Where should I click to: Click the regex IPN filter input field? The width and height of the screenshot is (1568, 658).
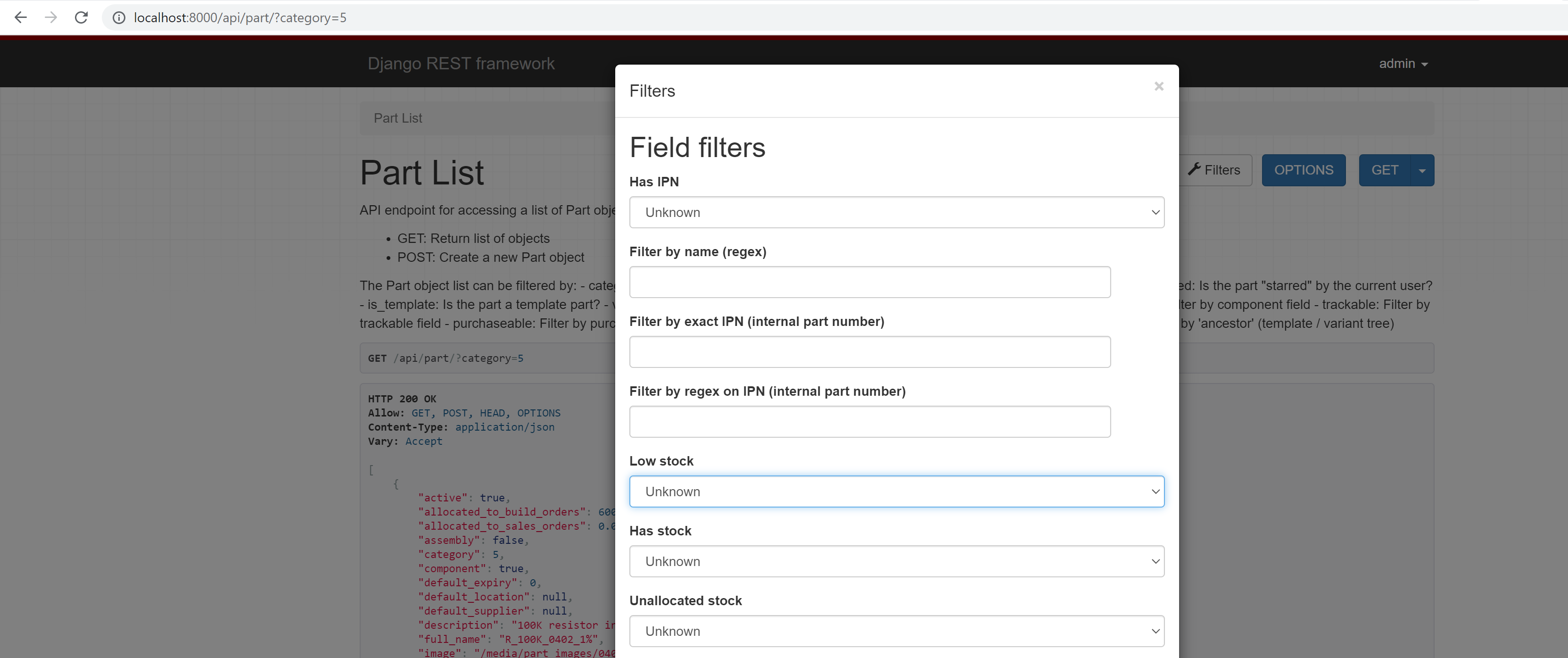click(869, 421)
